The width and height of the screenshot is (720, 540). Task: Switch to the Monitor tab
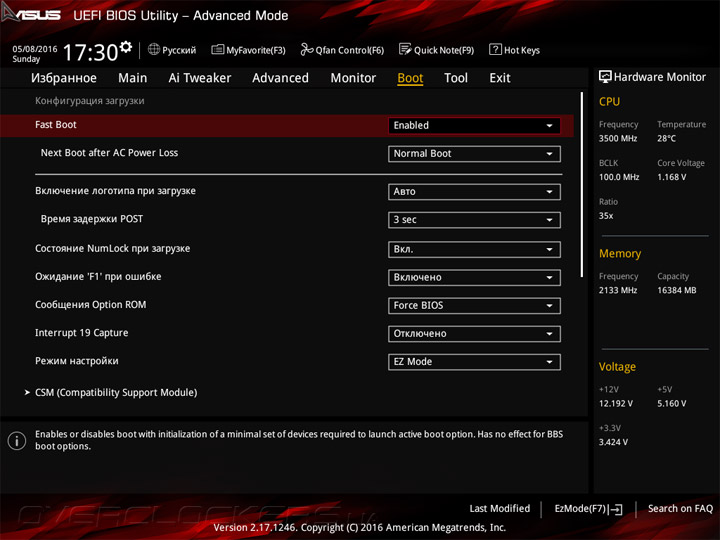tap(353, 78)
